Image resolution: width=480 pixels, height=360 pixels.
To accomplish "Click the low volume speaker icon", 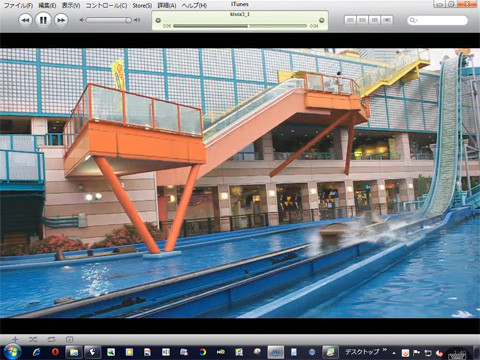I will 81,20.
